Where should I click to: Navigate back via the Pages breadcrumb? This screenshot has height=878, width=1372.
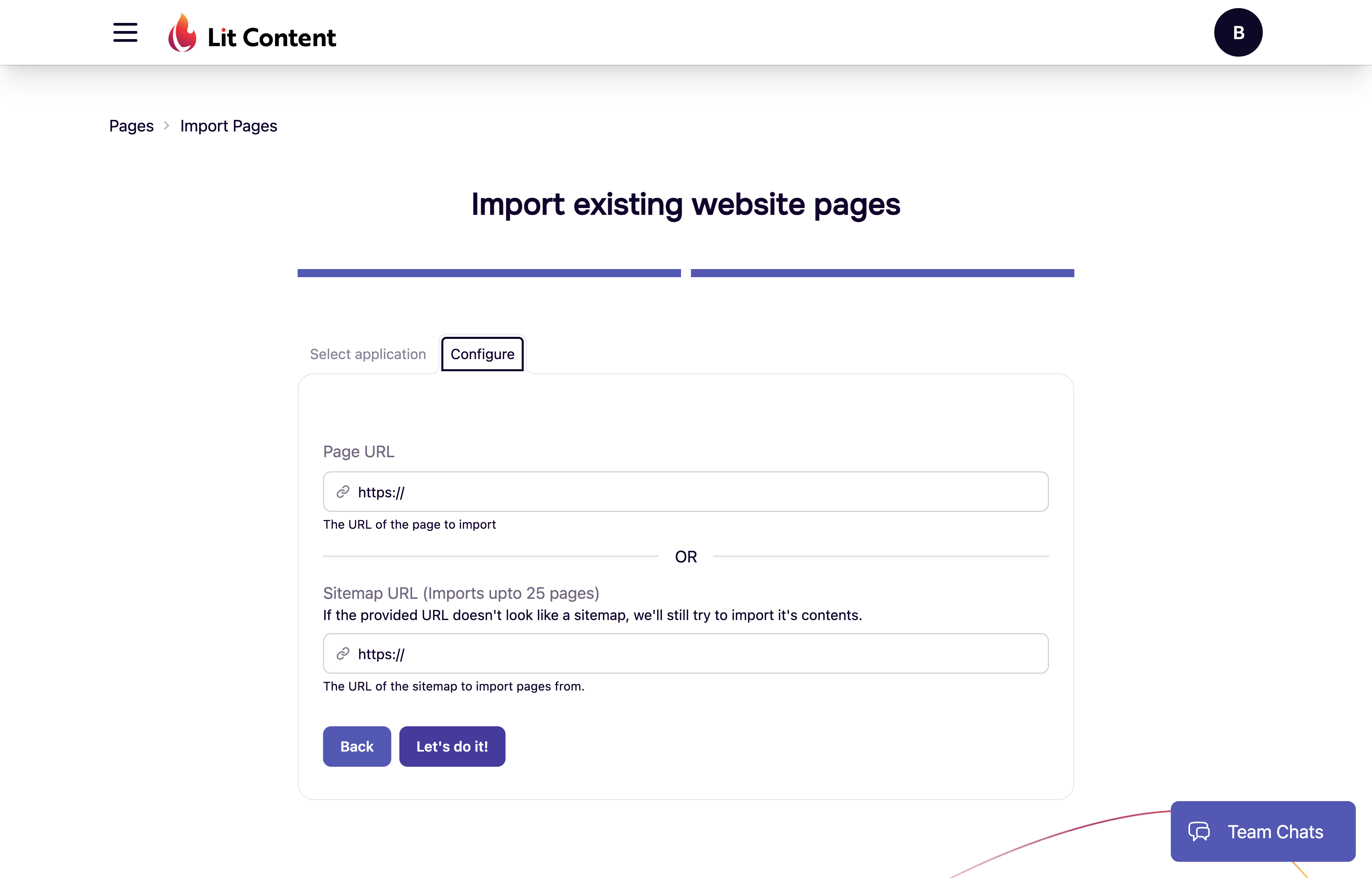point(131,125)
